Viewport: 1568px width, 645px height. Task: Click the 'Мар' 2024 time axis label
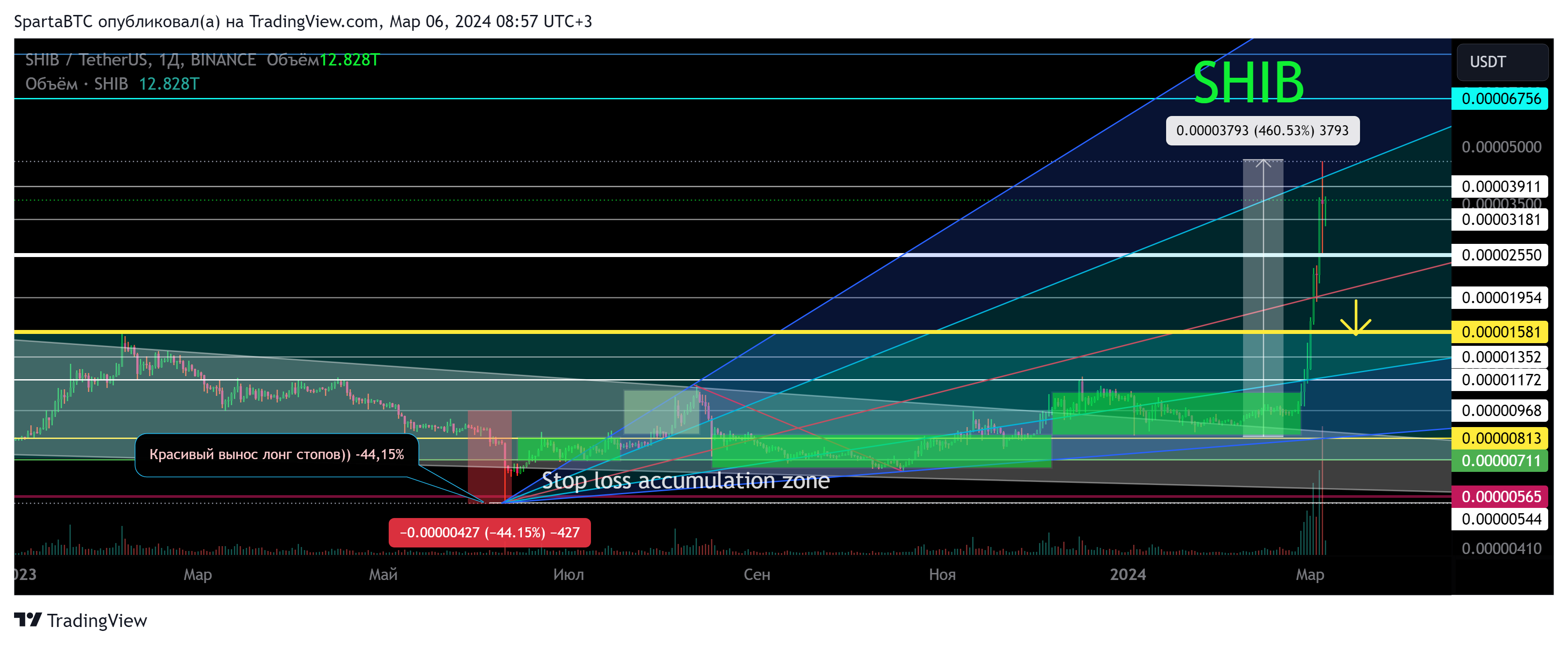(x=1310, y=574)
